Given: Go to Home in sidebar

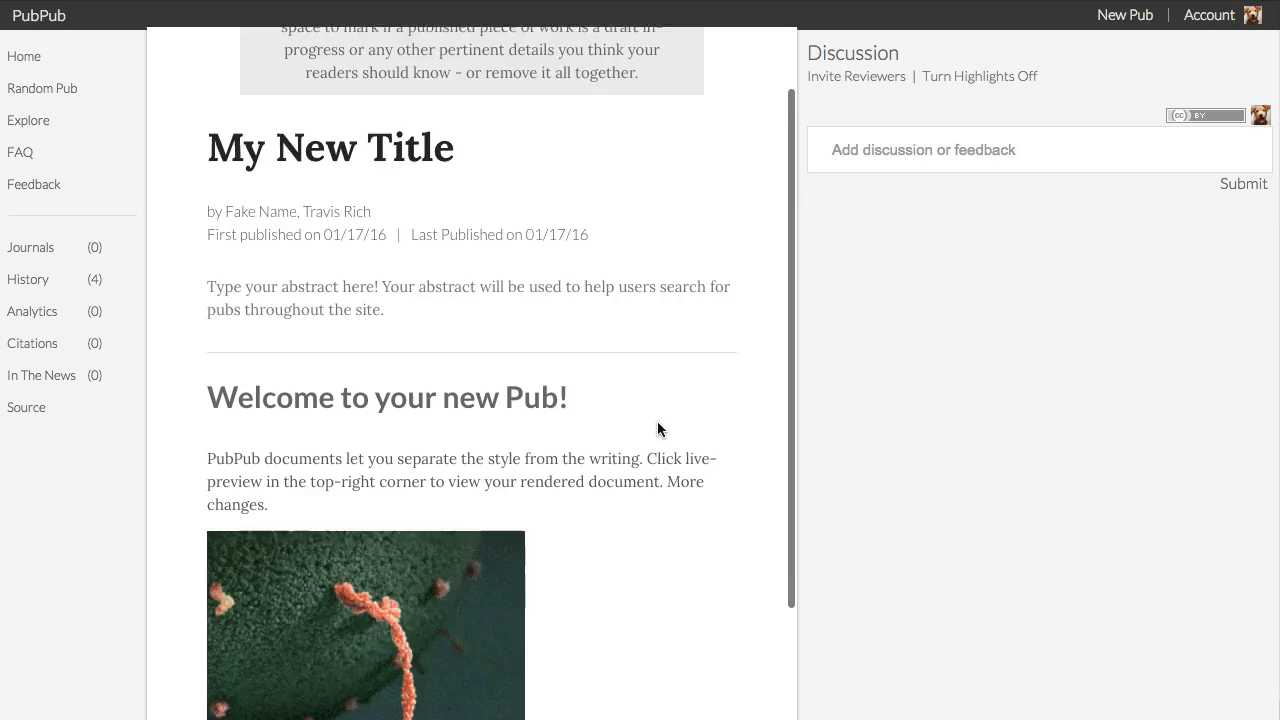Looking at the screenshot, I should coord(24,56).
